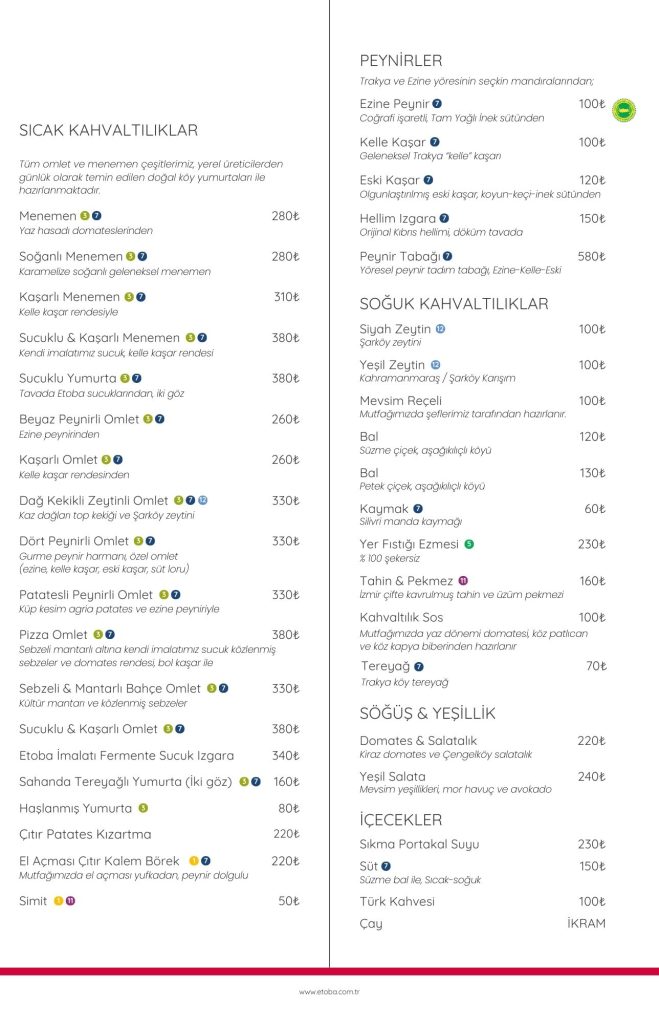Image resolution: width=659 pixels, height=1024 pixels.
Task: Jump to the İÇECEKLER section heading
Action: pyautogui.click(x=401, y=820)
